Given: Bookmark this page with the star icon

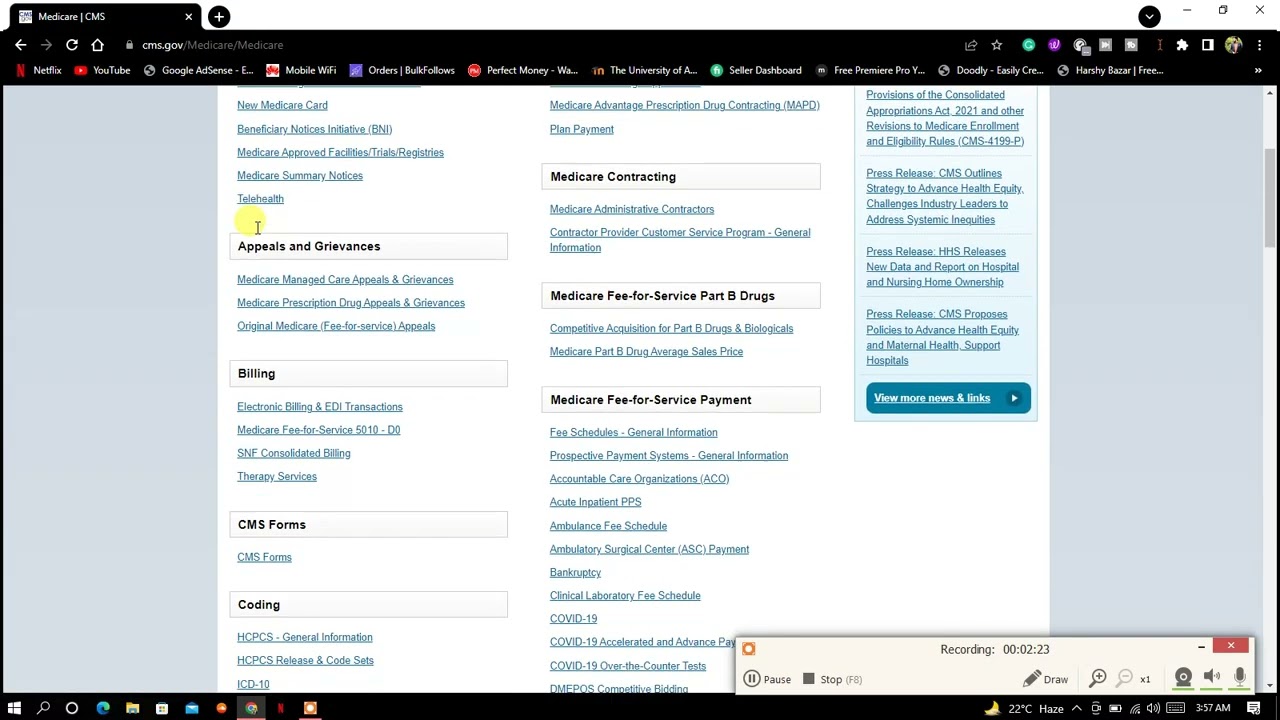Looking at the screenshot, I should click(996, 45).
